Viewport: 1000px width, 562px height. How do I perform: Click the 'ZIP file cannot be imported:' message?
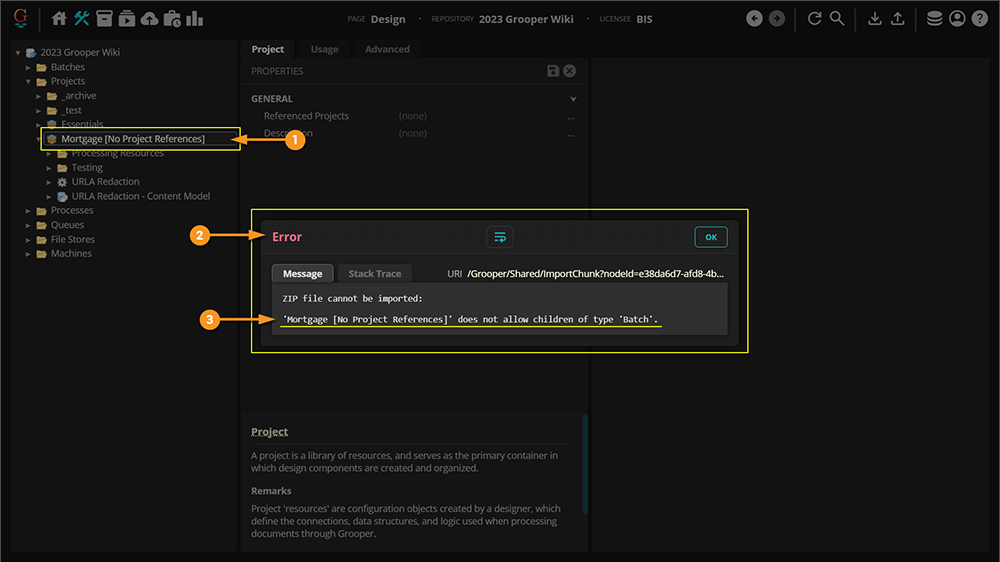(352, 299)
